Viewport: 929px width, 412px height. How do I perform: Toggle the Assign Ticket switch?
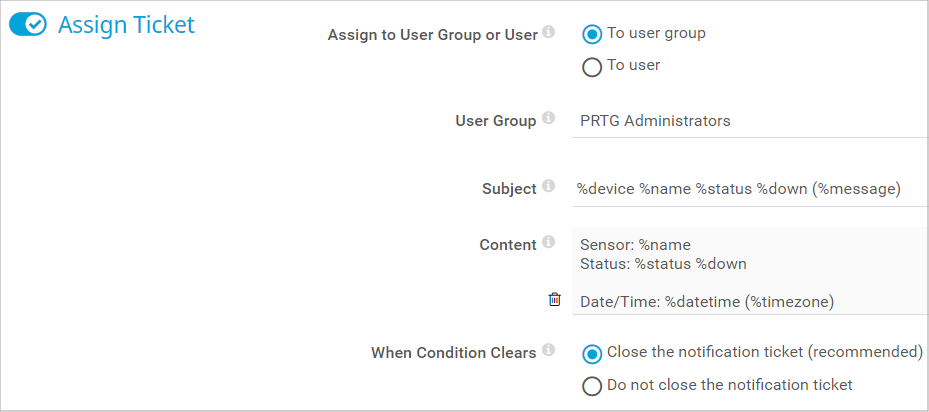point(28,25)
